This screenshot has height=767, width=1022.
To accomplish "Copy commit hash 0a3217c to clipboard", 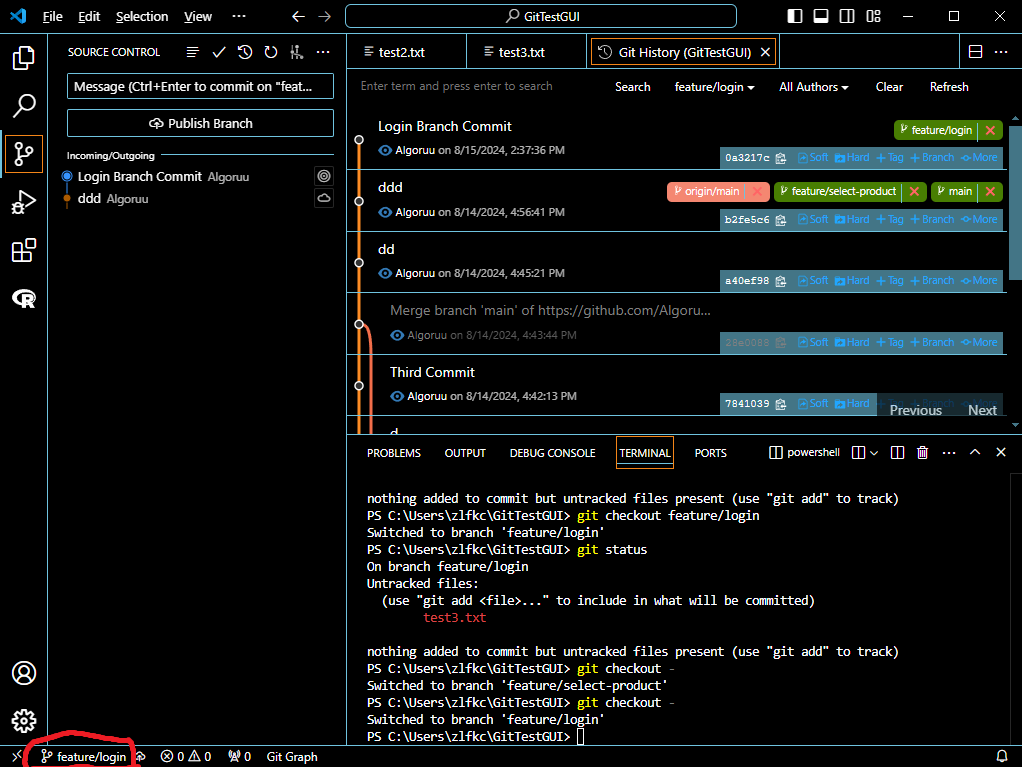I will click(781, 158).
